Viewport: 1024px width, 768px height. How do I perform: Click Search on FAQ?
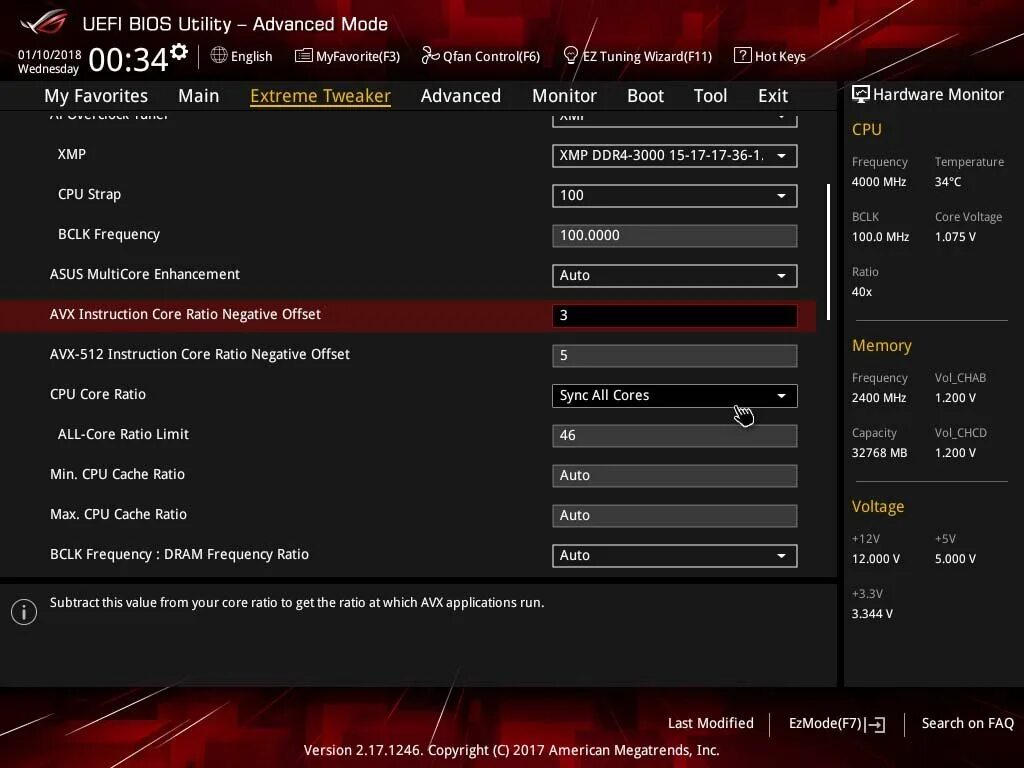click(x=967, y=723)
